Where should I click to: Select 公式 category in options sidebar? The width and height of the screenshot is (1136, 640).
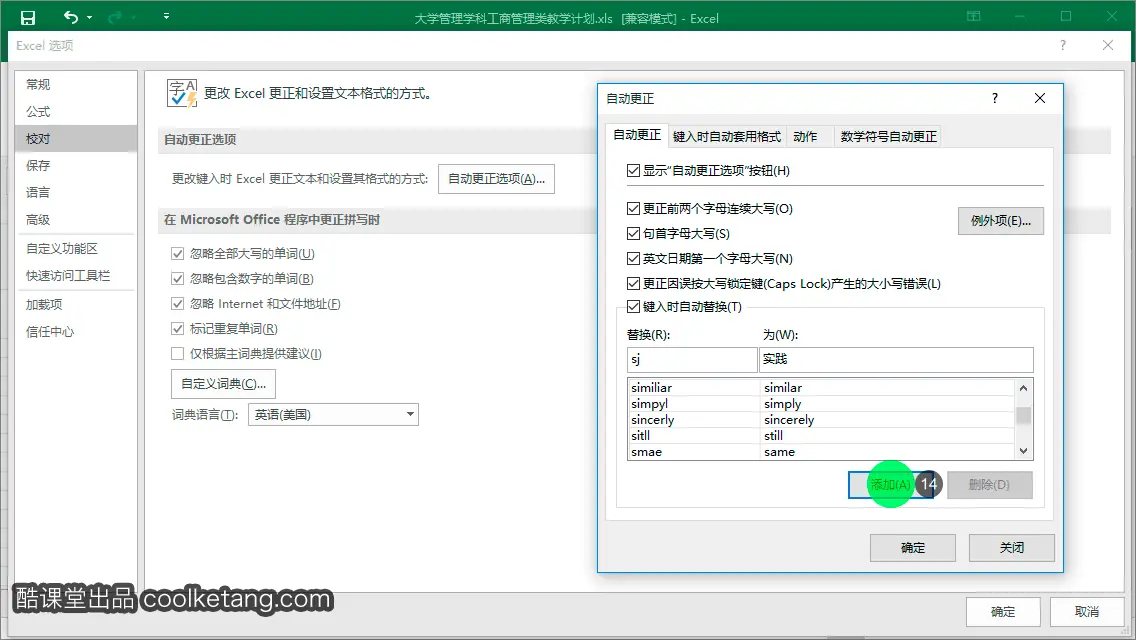pos(76,112)
